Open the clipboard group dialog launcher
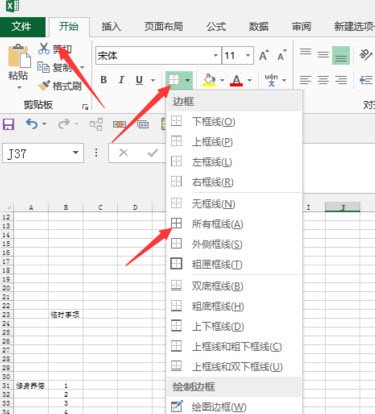 pos(85,107)
